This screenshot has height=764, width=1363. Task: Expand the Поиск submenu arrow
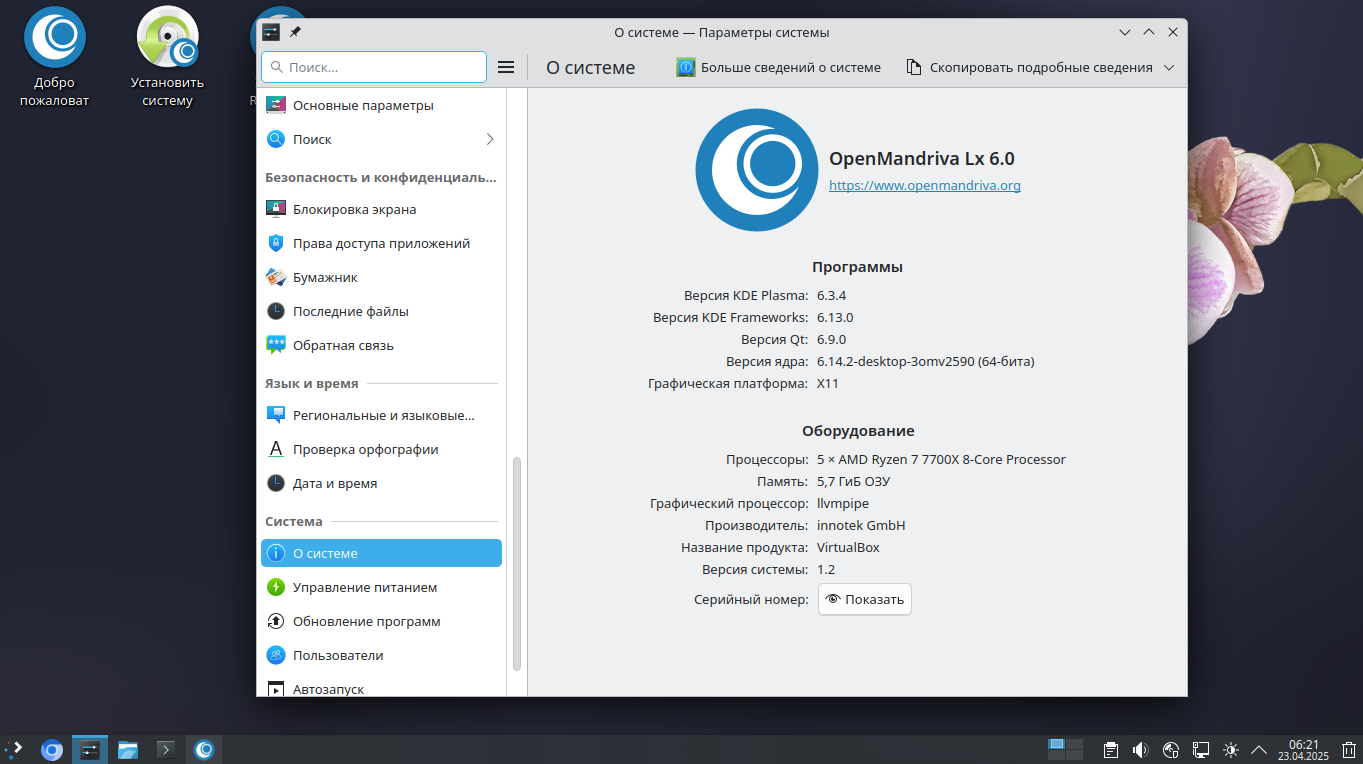coord(490,139)
